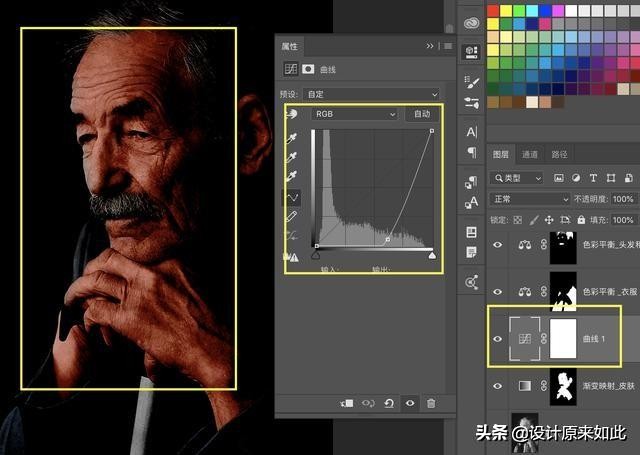640x455 pixels.
Task: Open the 预设 preset dropdown
Action: [x=372, y=94]
